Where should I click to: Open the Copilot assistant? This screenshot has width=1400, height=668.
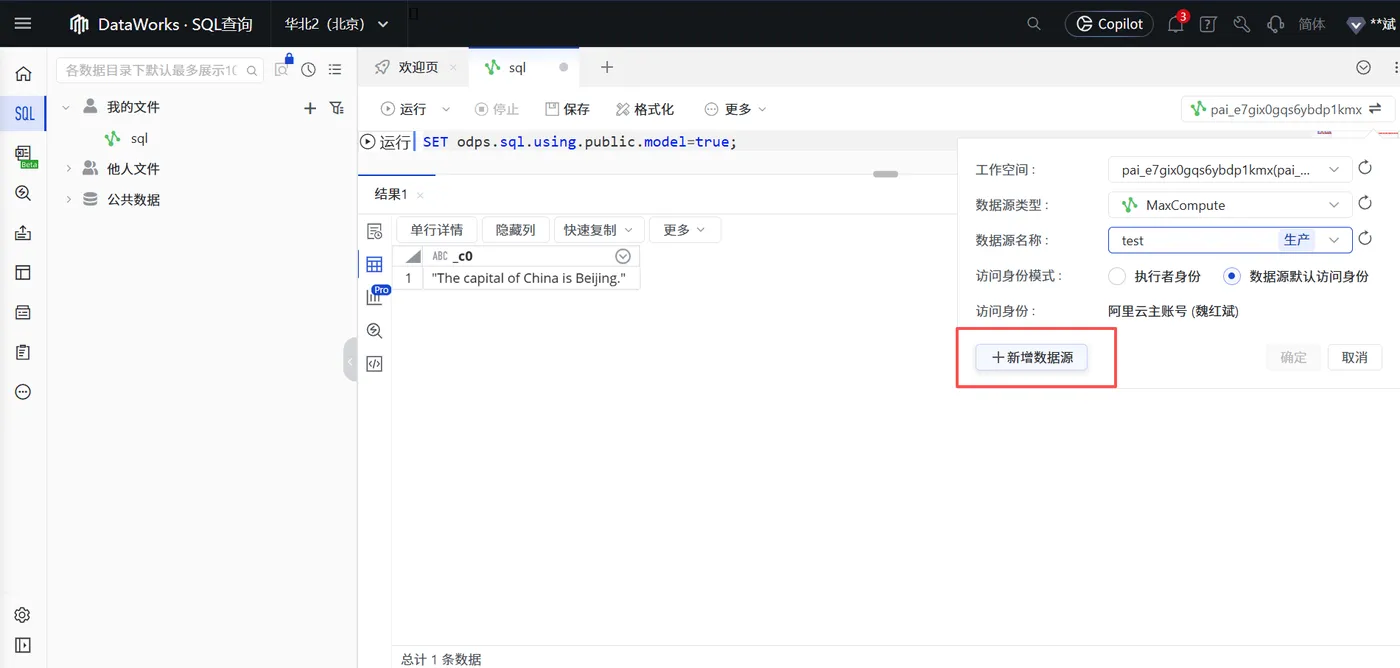coord(1109,24)
